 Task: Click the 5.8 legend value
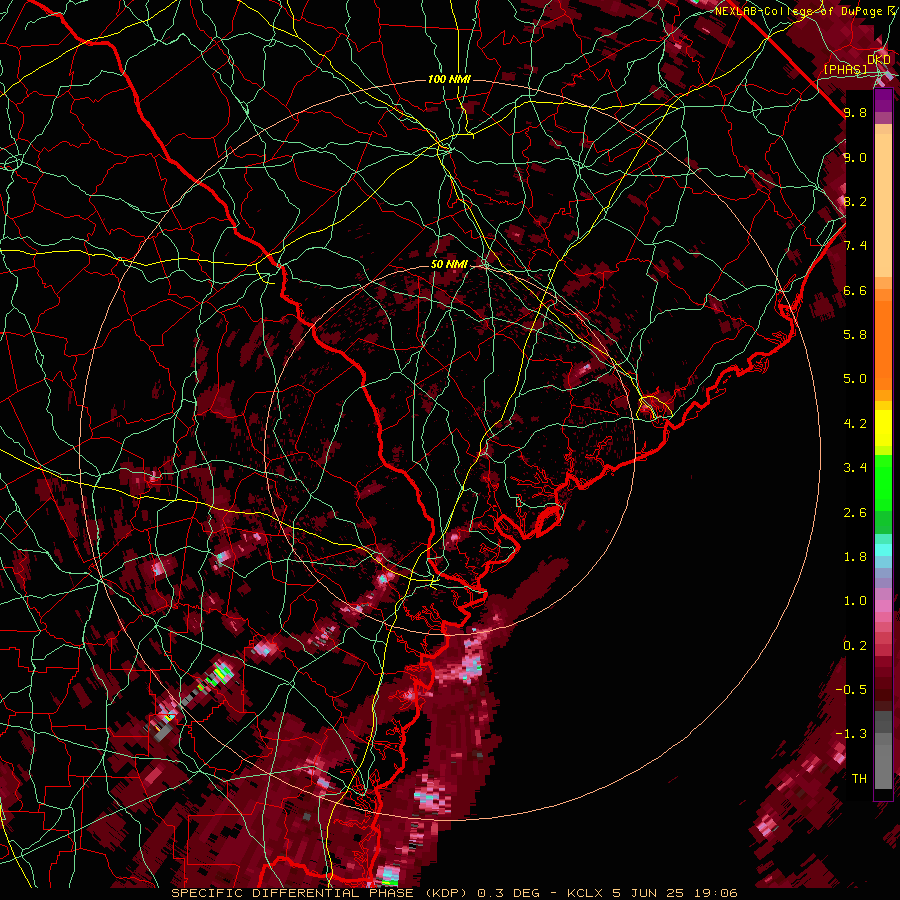855,335
